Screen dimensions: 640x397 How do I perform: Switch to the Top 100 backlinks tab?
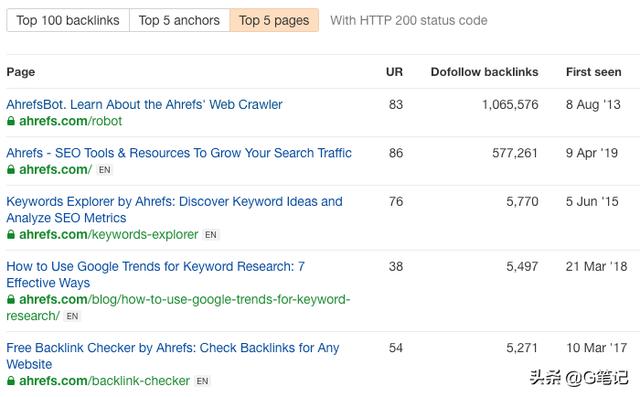pos(68,20)
